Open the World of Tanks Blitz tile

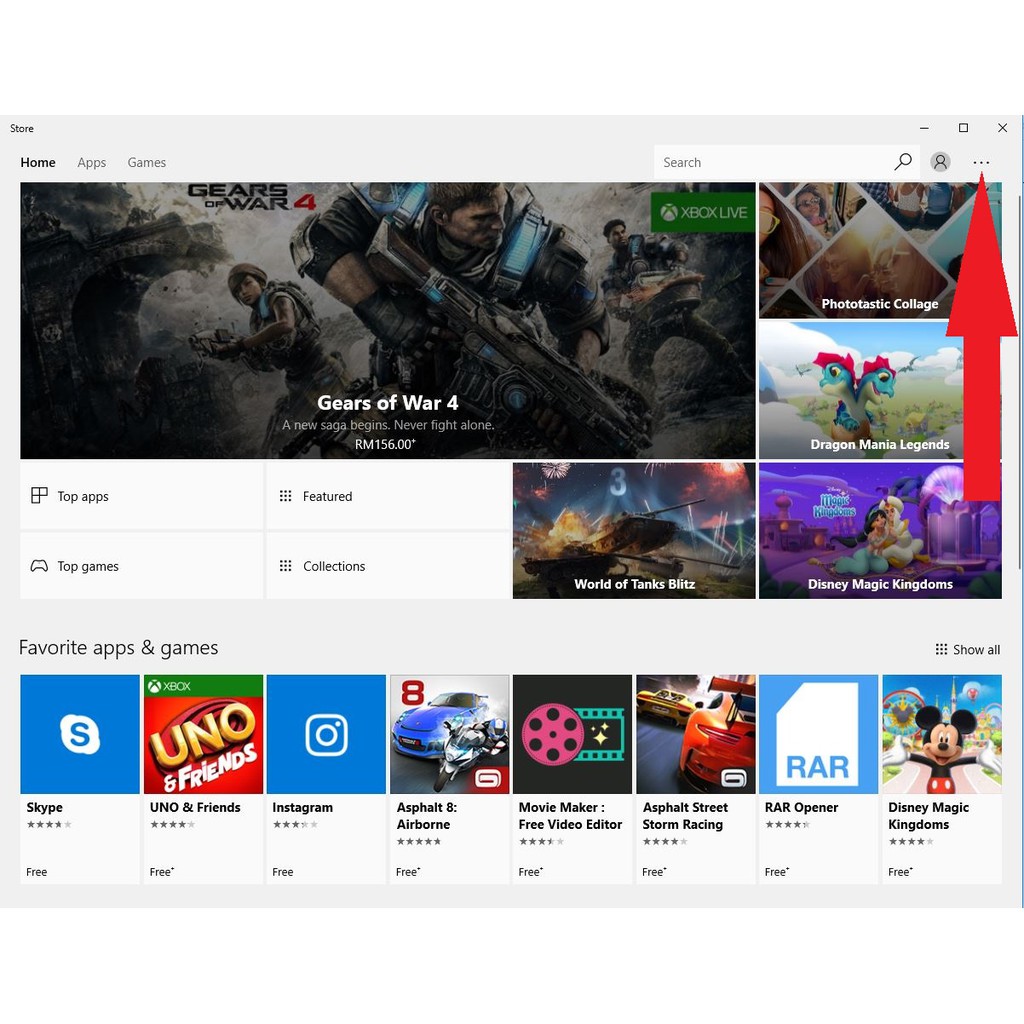tap(634, 530)
